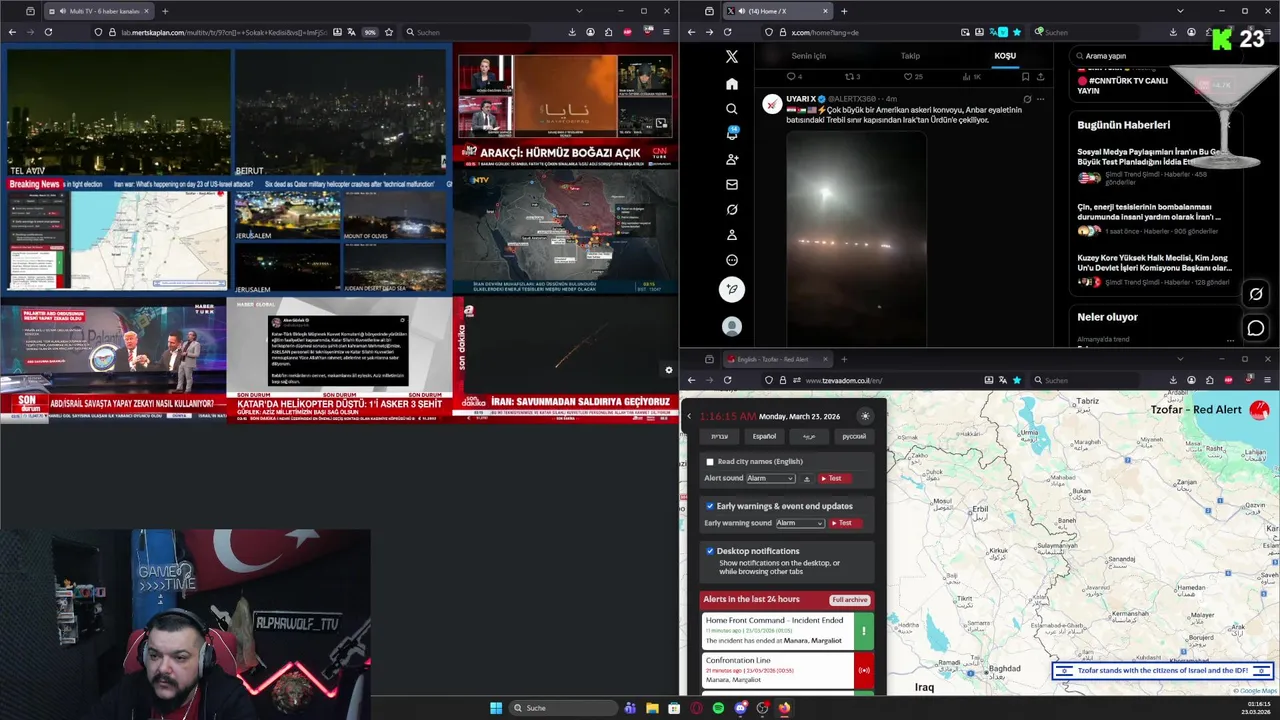Open X profile icon in sidebar
The height and width of the screenshot is (720, 1280).
[732, 235]
